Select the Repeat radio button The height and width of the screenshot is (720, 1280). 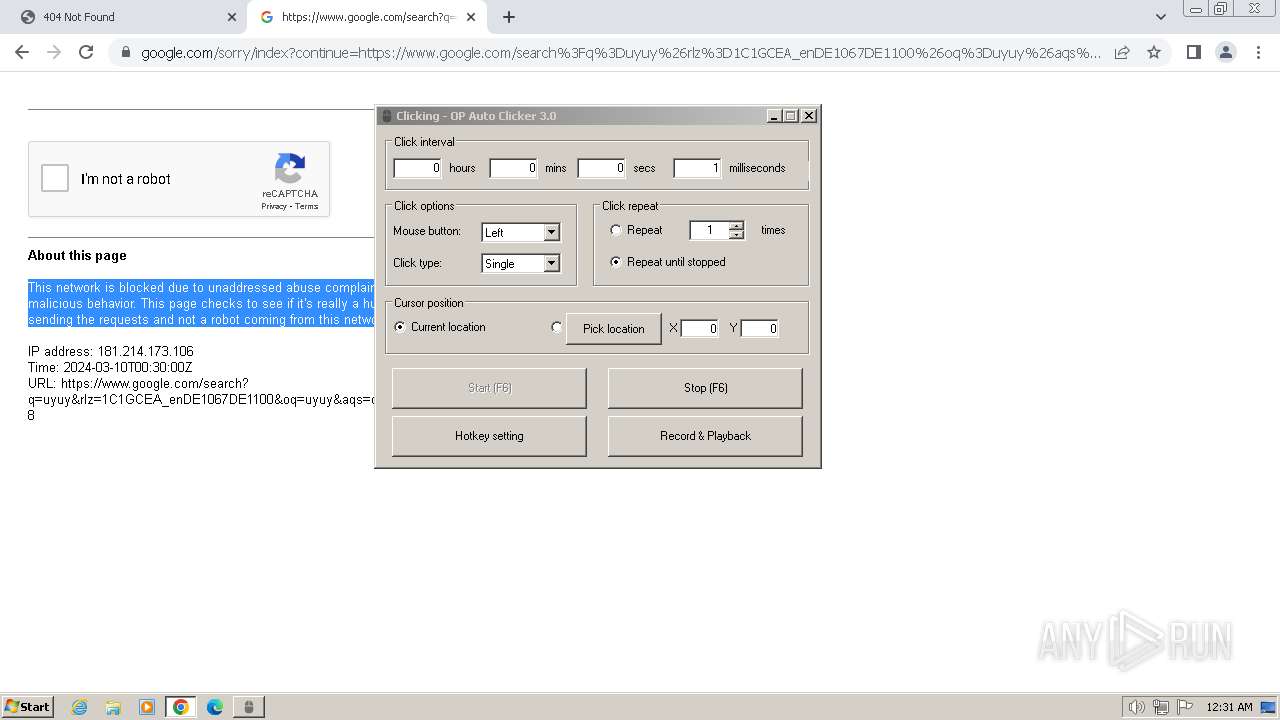pos(616,230)
